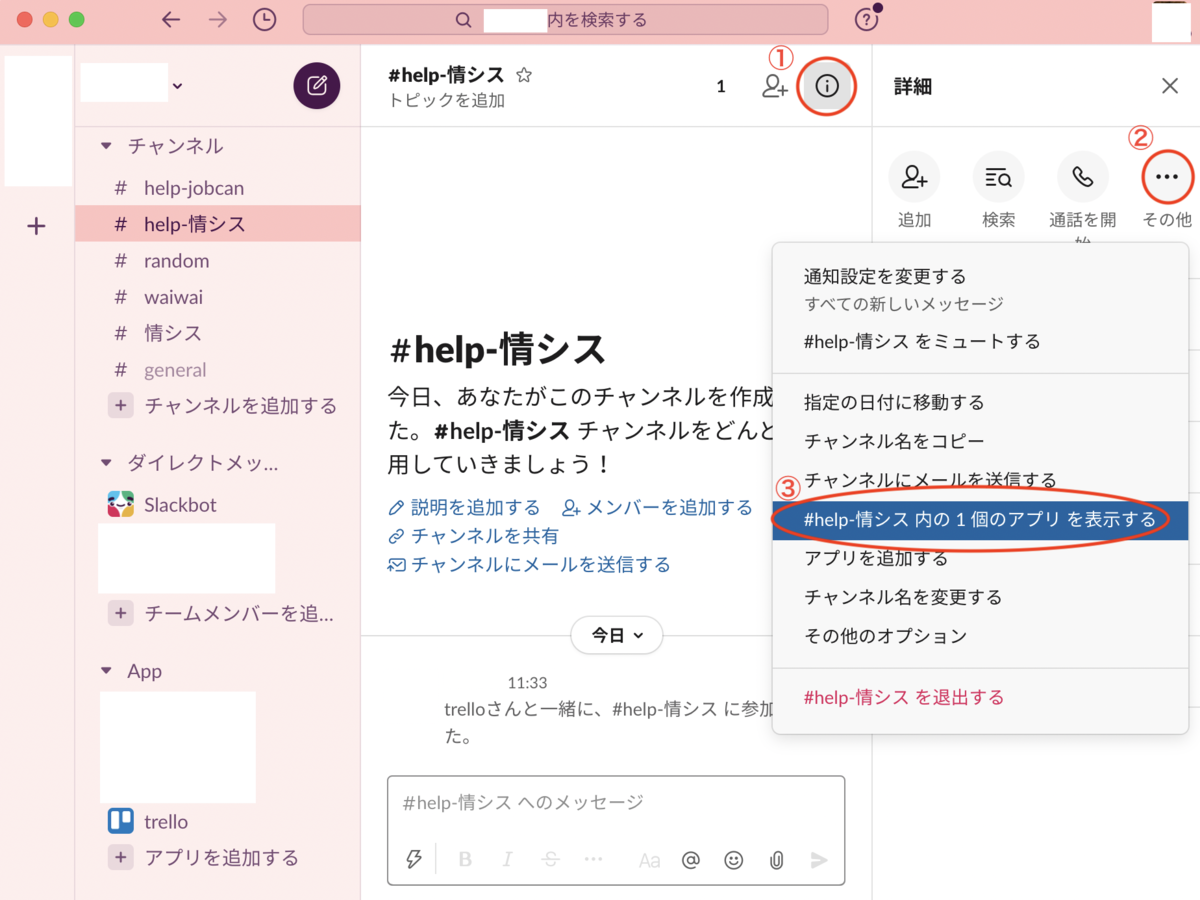Viewport: 1200px width, 900px height.
Task: Click the shortcuts lightning icon in composer
Action: [413, 860]
